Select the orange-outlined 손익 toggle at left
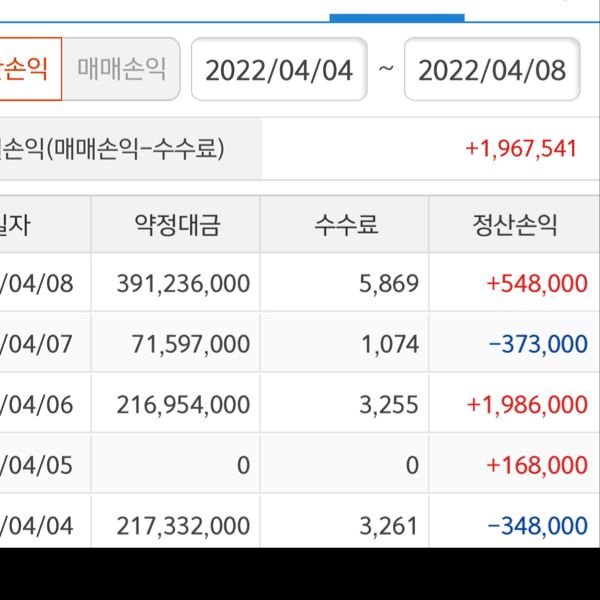 point(28,69)
